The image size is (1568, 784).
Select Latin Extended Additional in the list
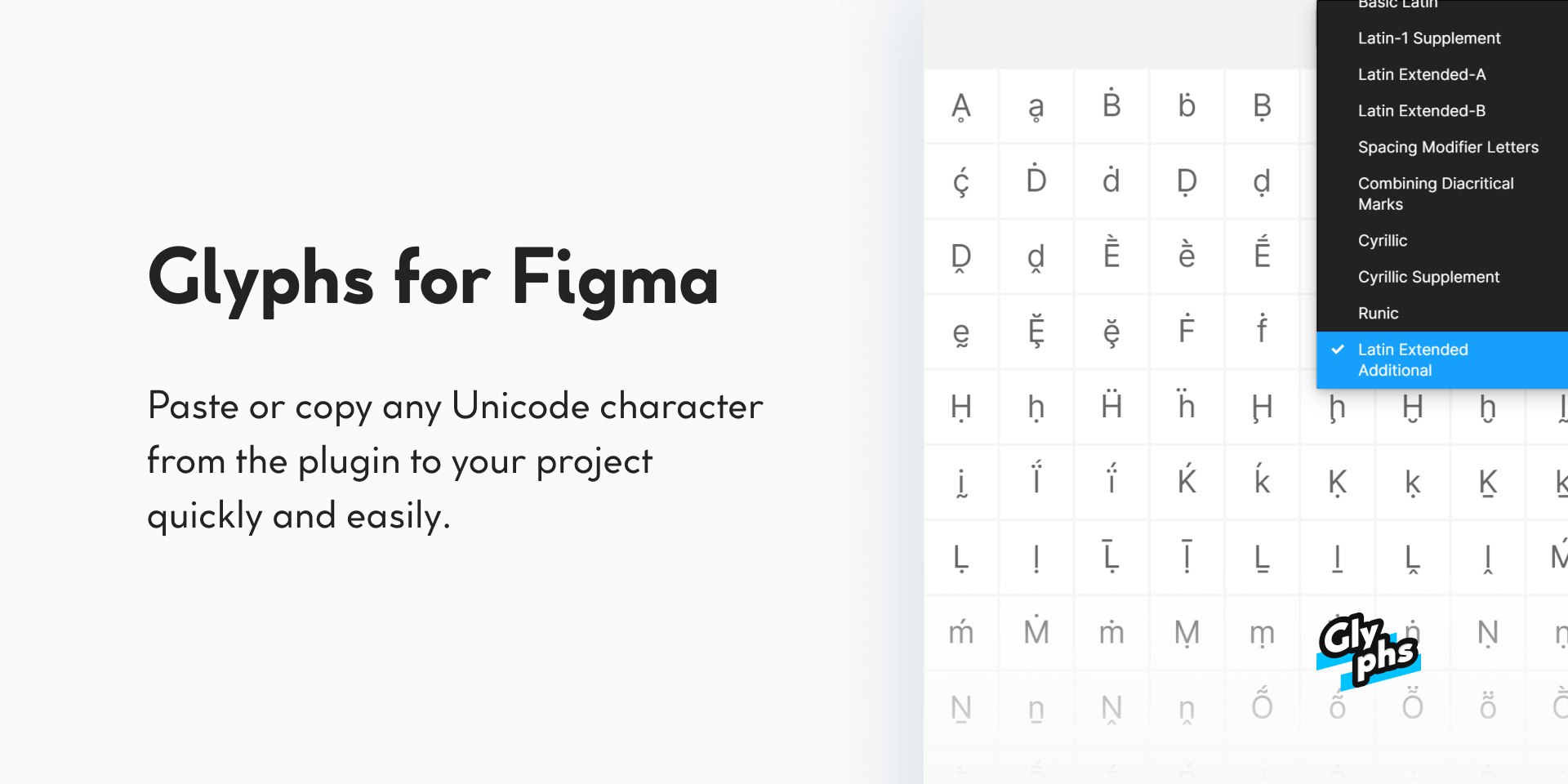click(1413, 359)
